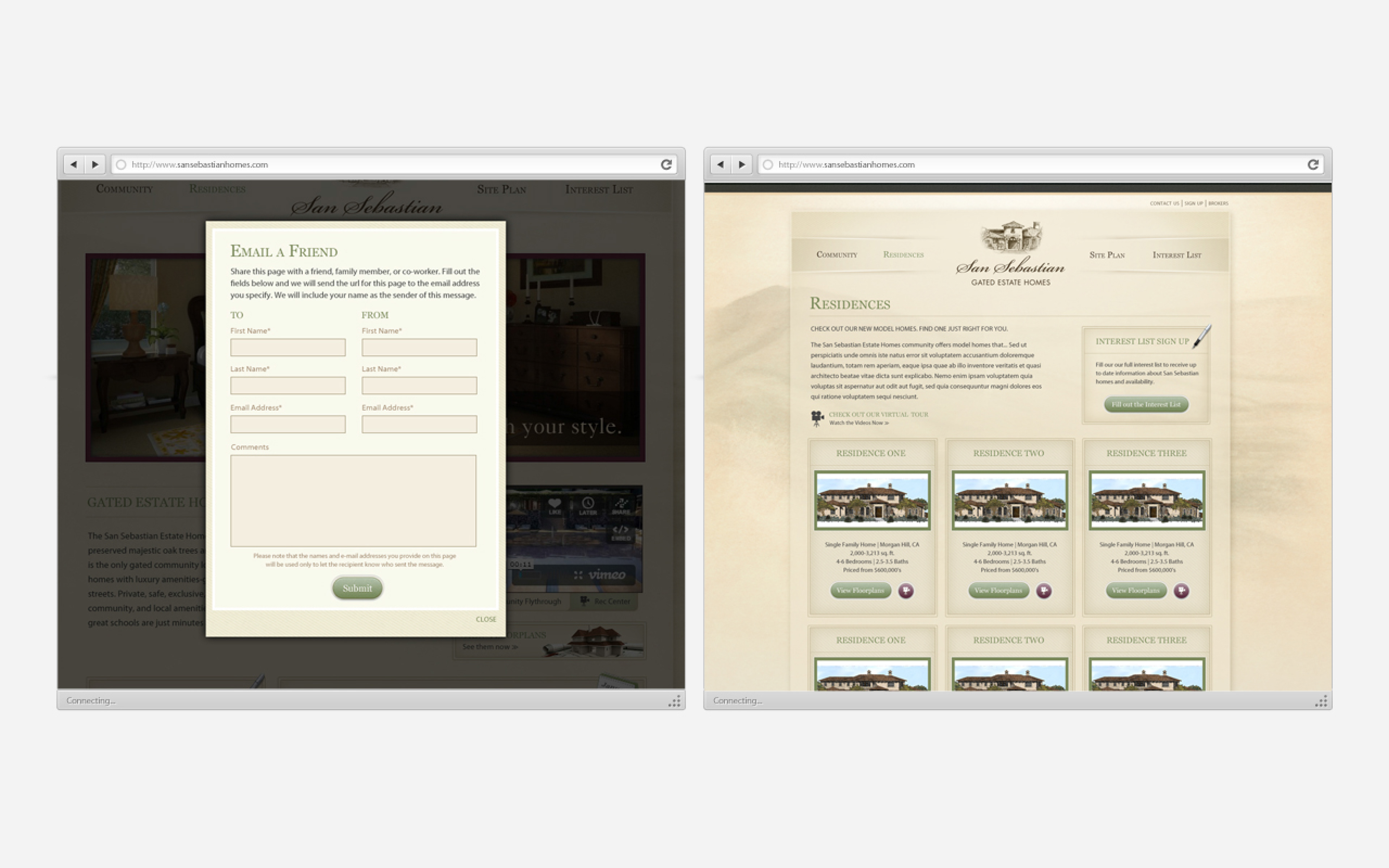Click the Residence One card heading in top row

point(871,454)
